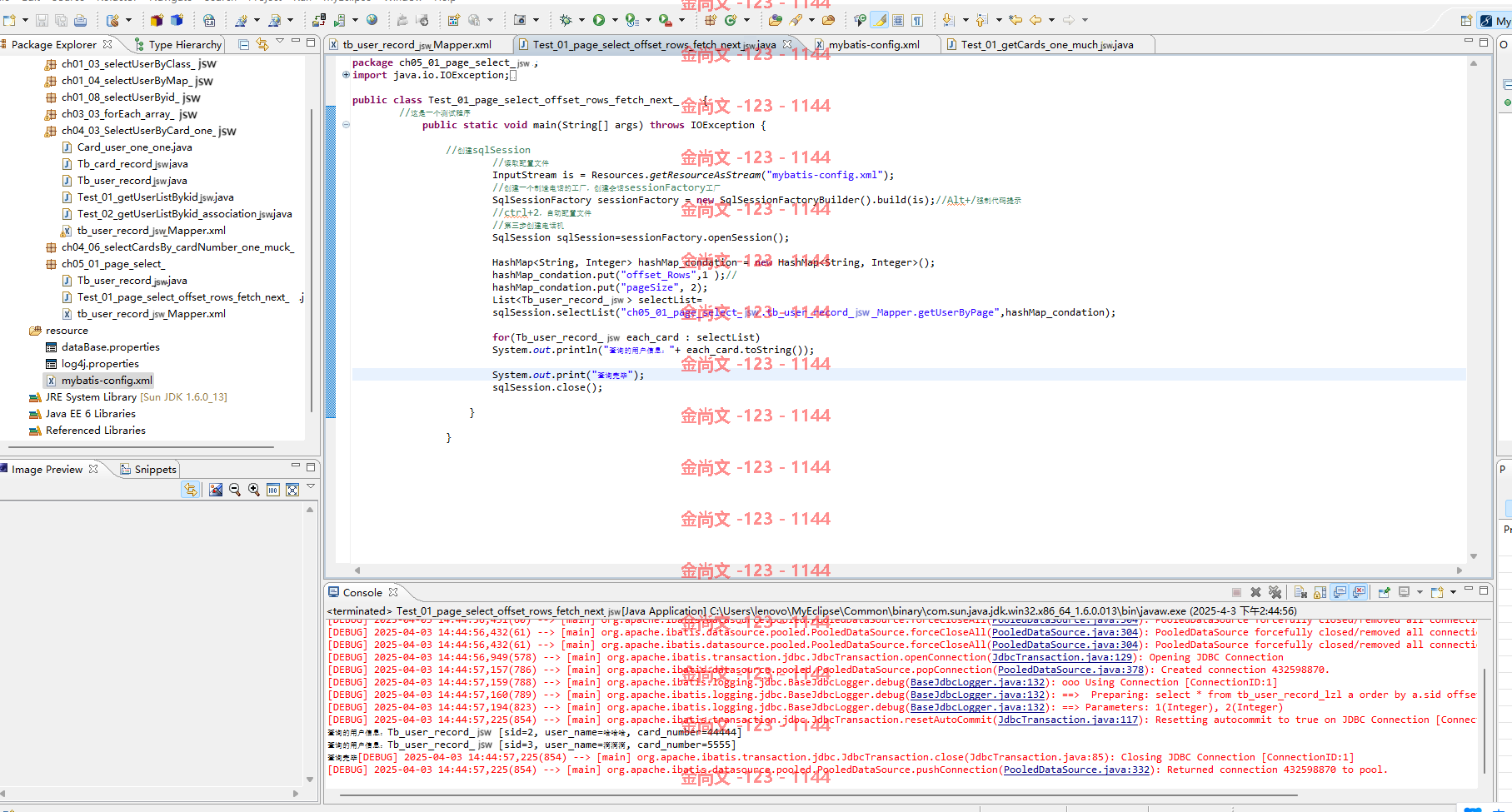The height and width of the screenshot is (812, 1512).
Task: Open the Debug button dropdown arrow
Action: pos(581,20)
